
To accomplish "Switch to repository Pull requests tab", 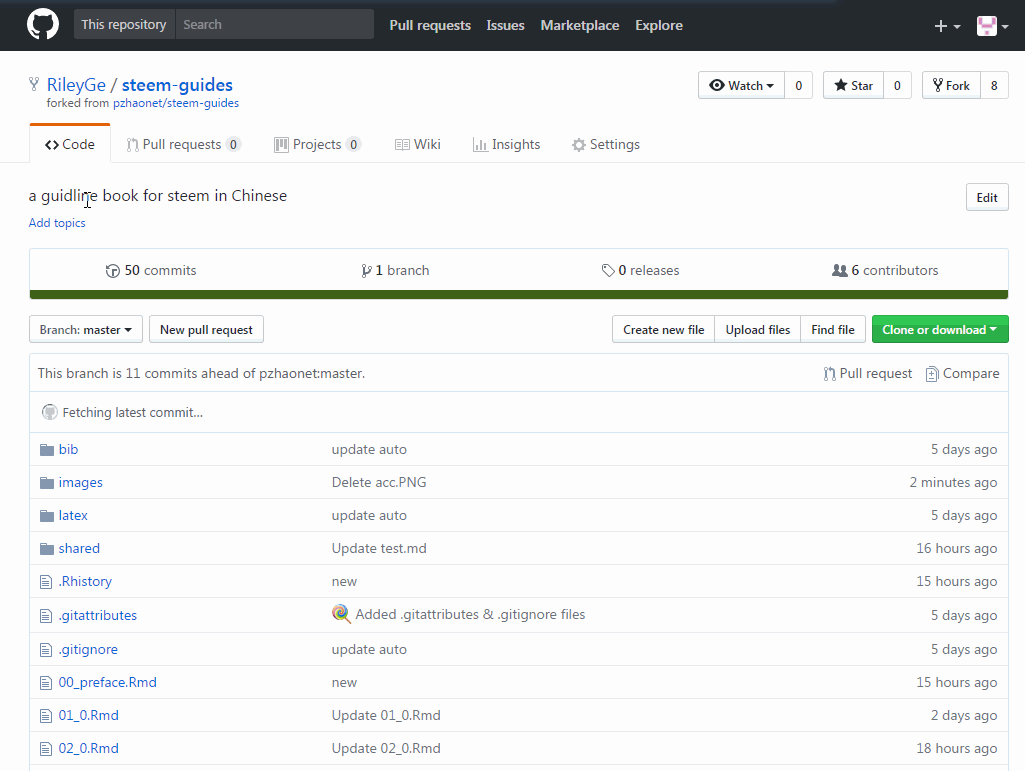I will pos(184,145).
